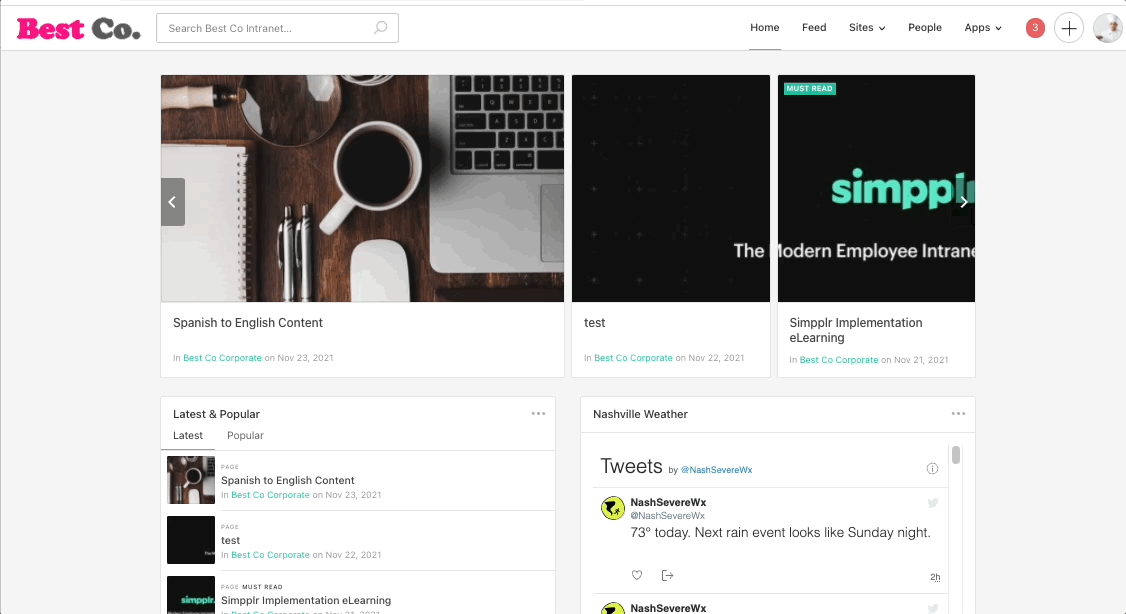Like the 73° today tweet

[x=636, y=575]
